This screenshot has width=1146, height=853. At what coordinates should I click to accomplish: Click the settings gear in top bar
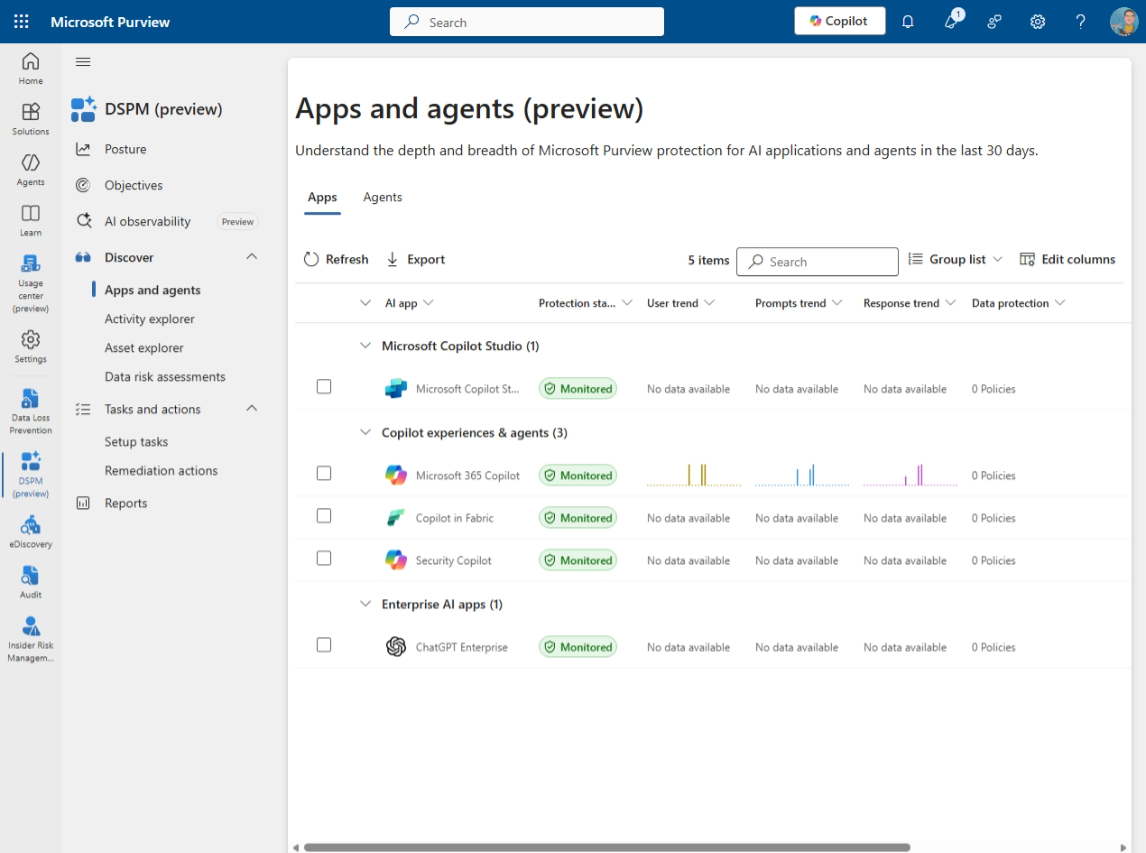pos(1038,21)
